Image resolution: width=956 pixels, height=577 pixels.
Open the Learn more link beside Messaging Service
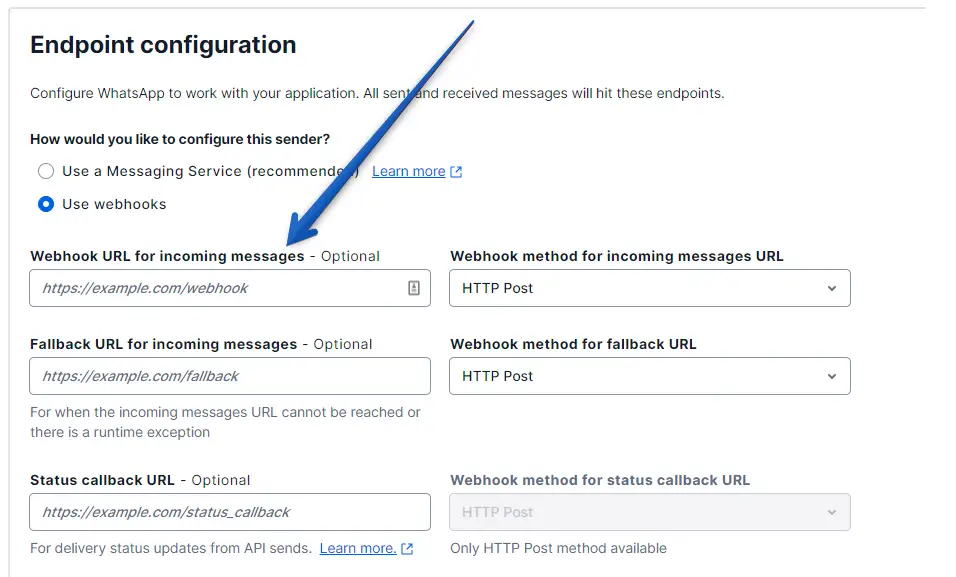point(408,171)
